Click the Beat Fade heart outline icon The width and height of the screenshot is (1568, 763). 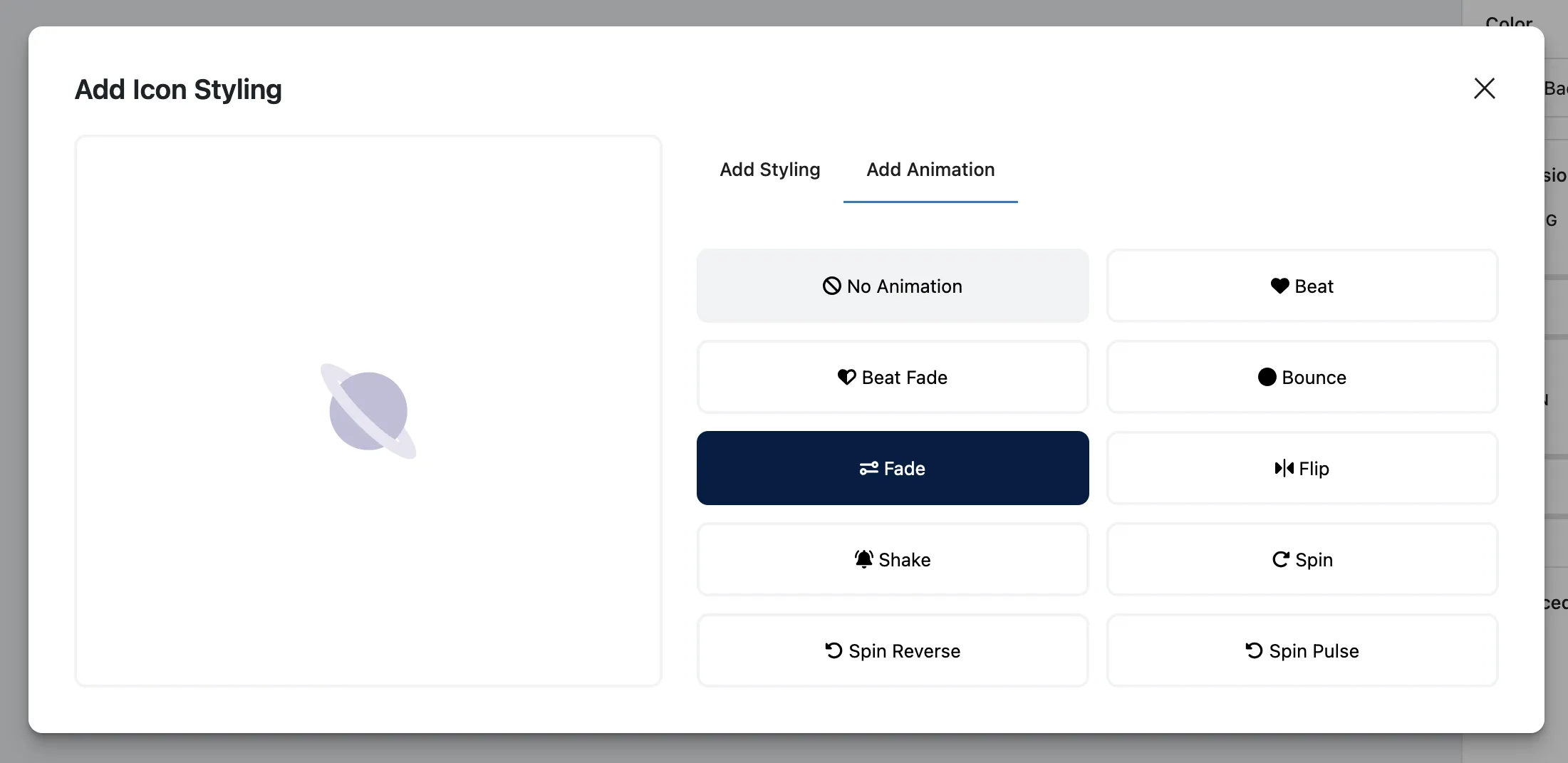pyautogui.click(x=846, y=377)
